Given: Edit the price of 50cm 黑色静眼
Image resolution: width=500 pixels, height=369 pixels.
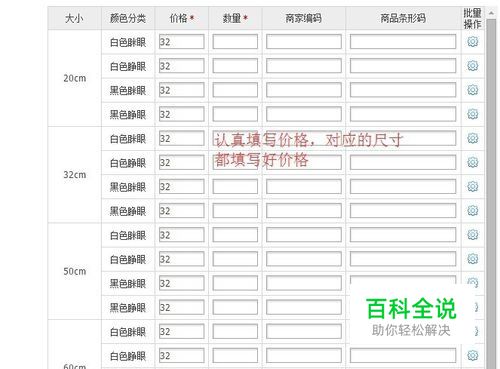Looking at the screenshot, I should [182, 307].
